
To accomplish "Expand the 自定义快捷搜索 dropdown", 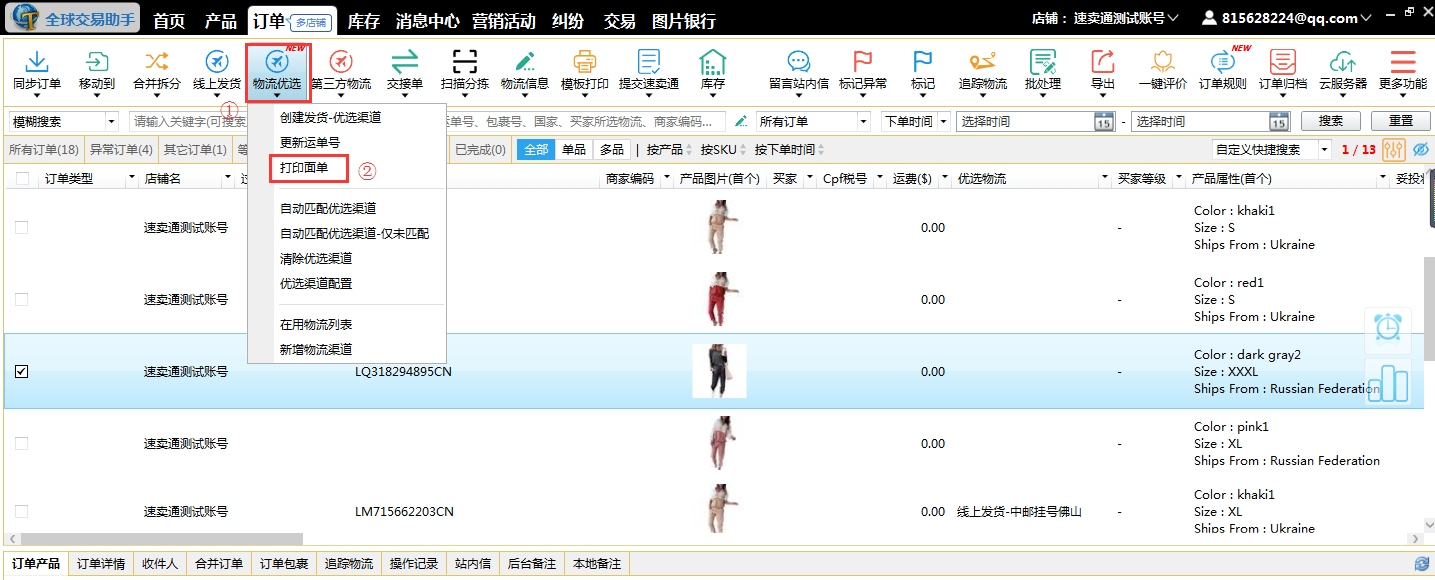I will tap(1324, 150).
